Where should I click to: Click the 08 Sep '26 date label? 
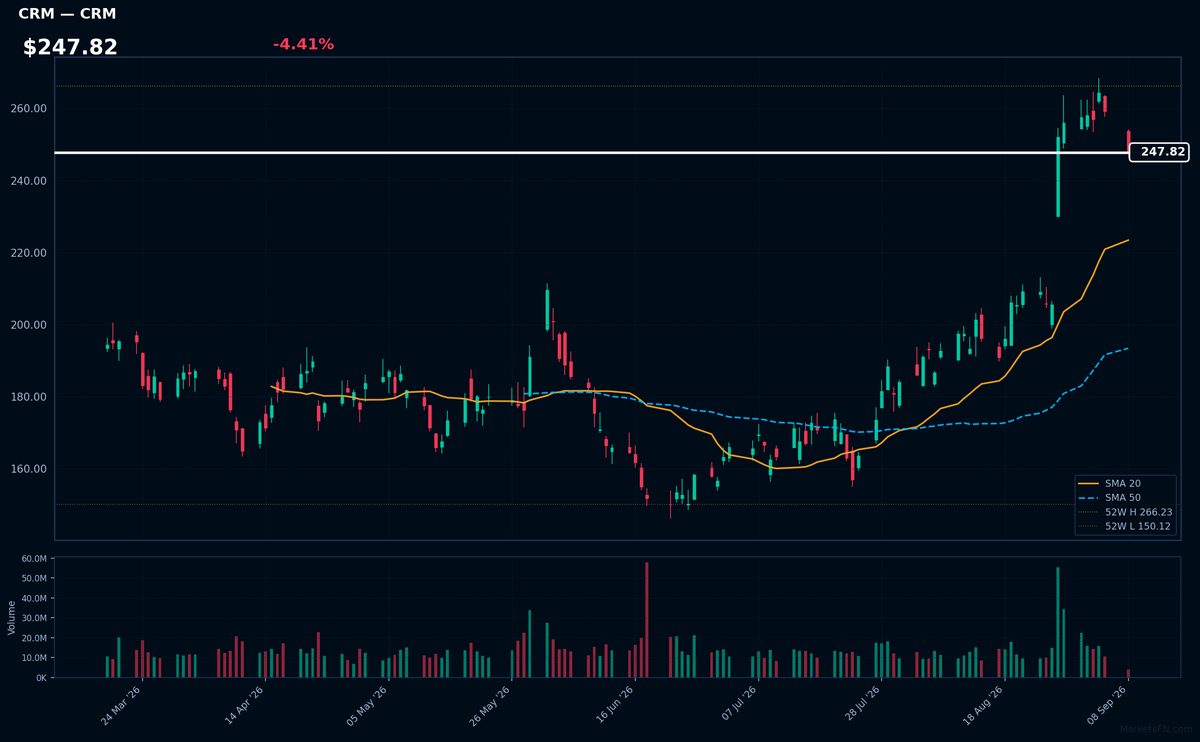point(1107,705)
